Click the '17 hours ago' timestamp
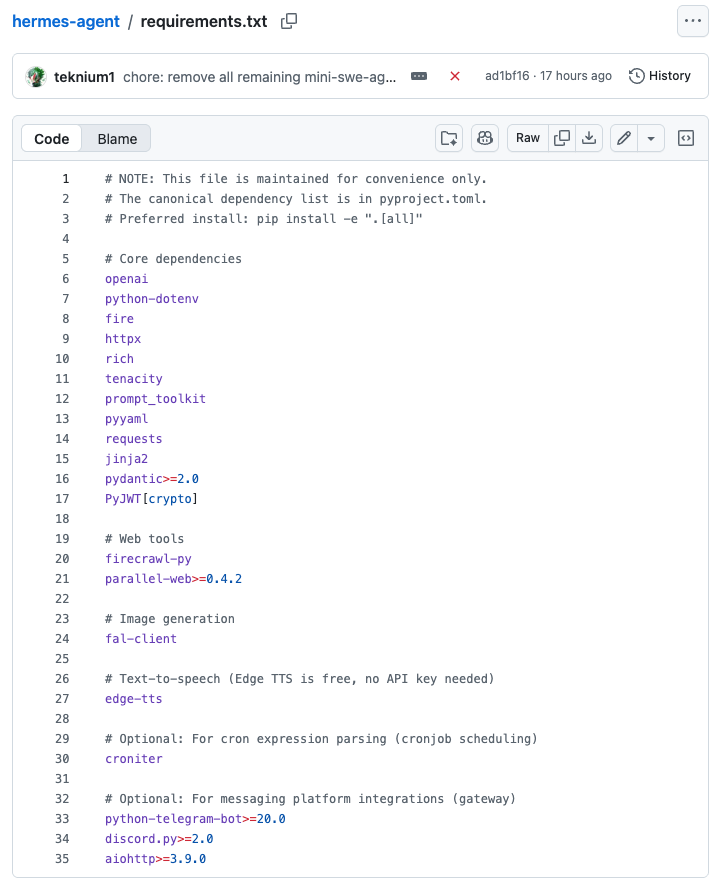The height and width of the screenshot is (891, 716). [576, 76]
